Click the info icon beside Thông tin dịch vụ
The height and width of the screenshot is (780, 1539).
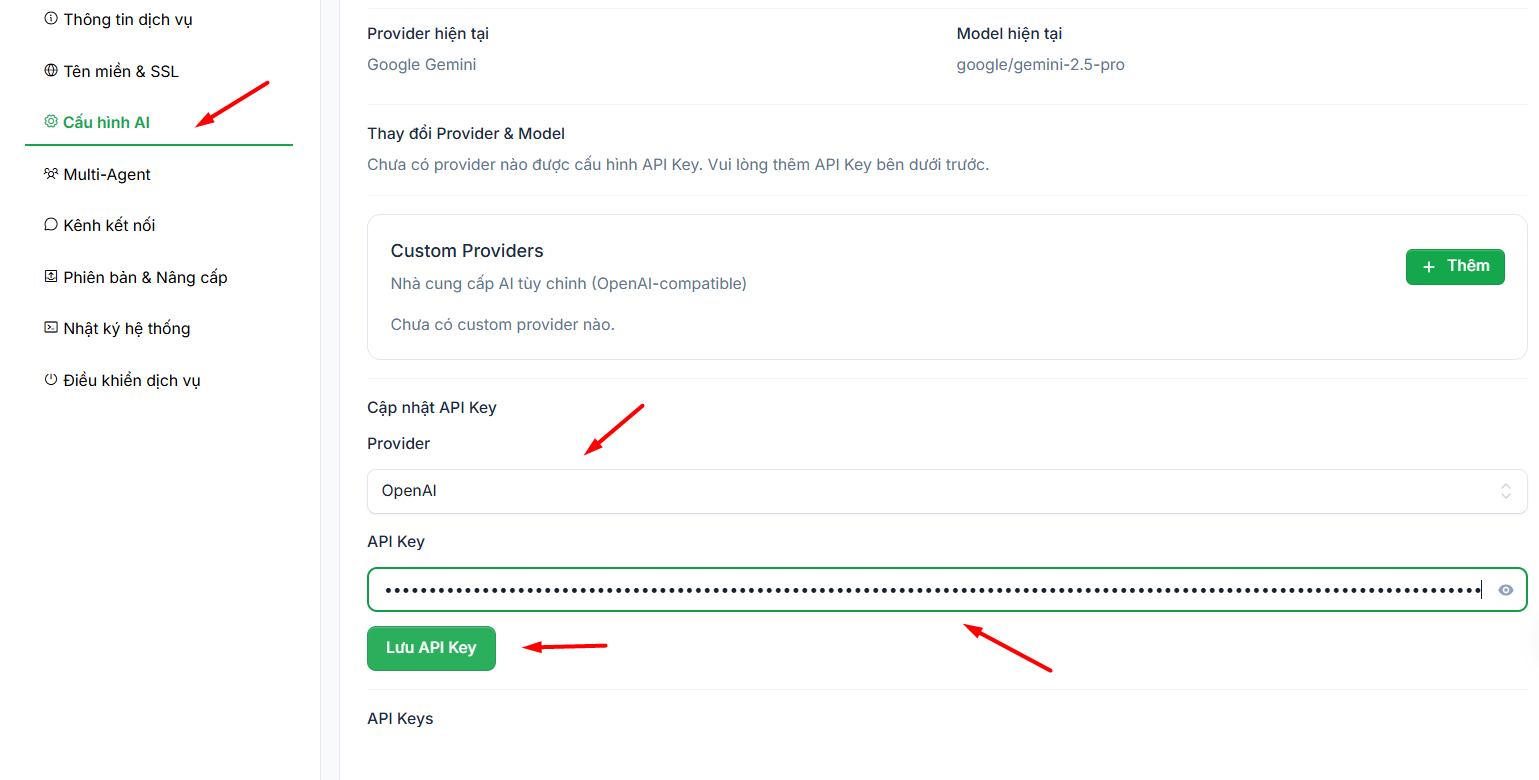coord(51,19)
